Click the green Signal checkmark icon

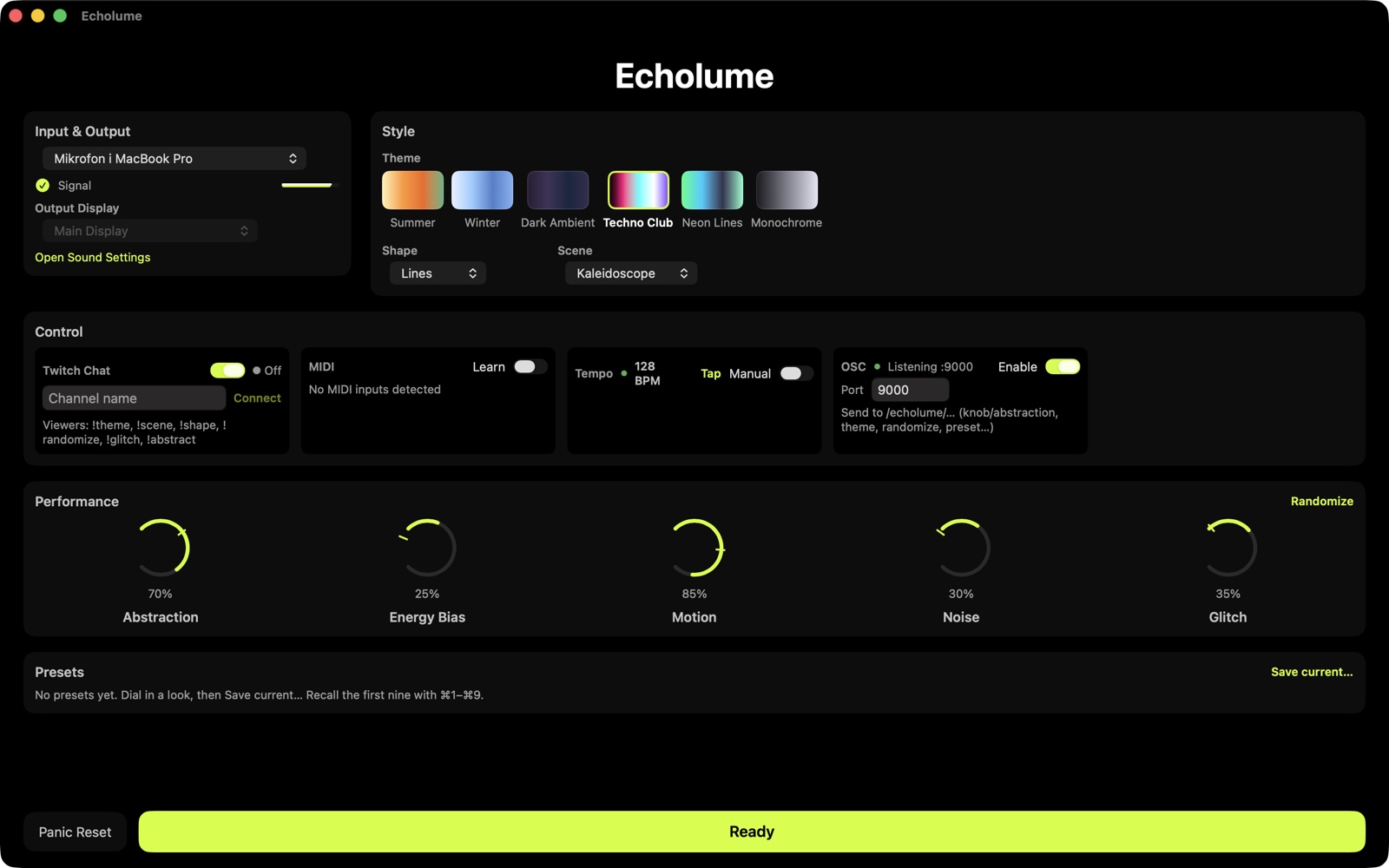click(x=43, y=186)
